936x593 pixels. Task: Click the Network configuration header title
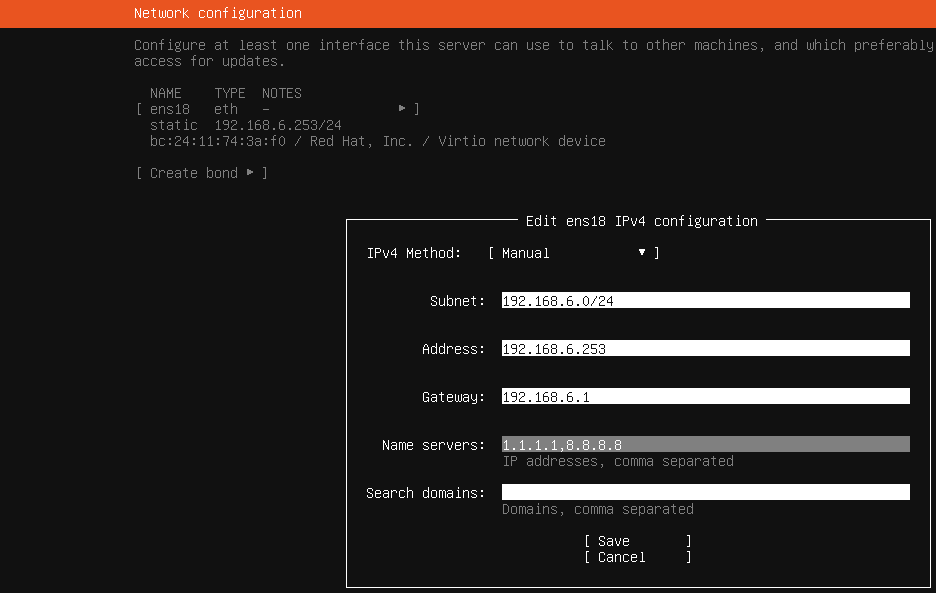click(218, 13)
